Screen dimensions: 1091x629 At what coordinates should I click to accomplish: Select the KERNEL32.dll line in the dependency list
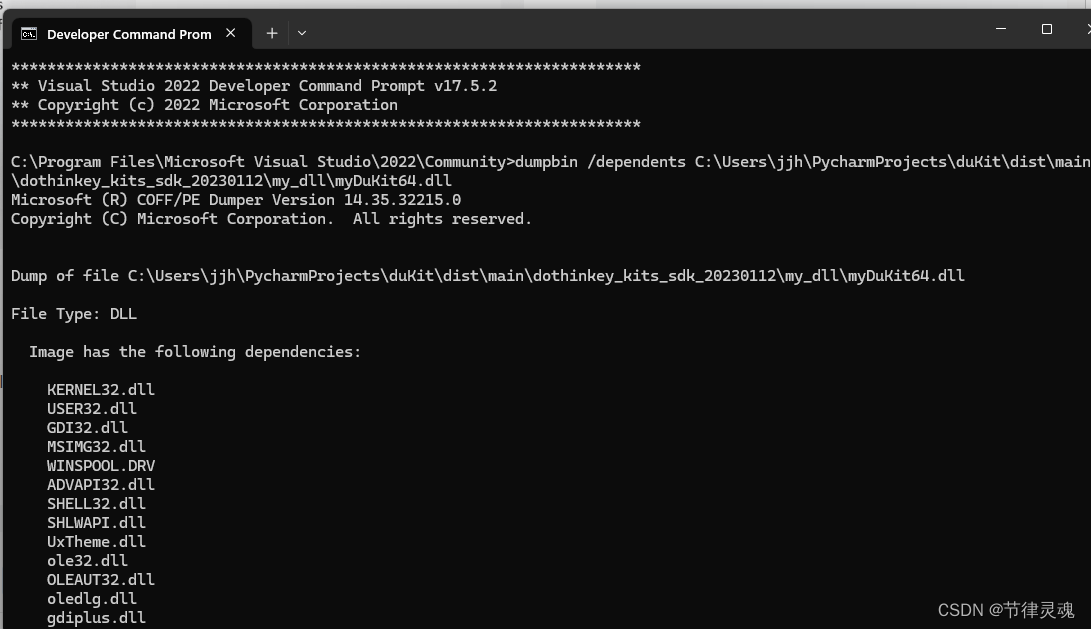click(x=100, y=389)
